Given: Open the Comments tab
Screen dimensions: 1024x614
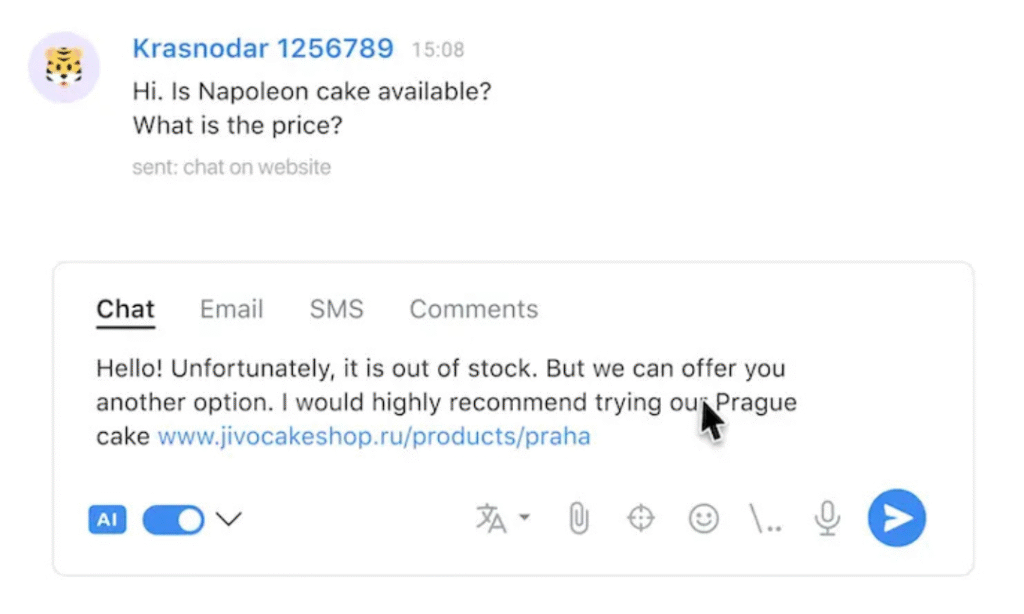Looking at the screenshot, I should [x=473, y=309].
